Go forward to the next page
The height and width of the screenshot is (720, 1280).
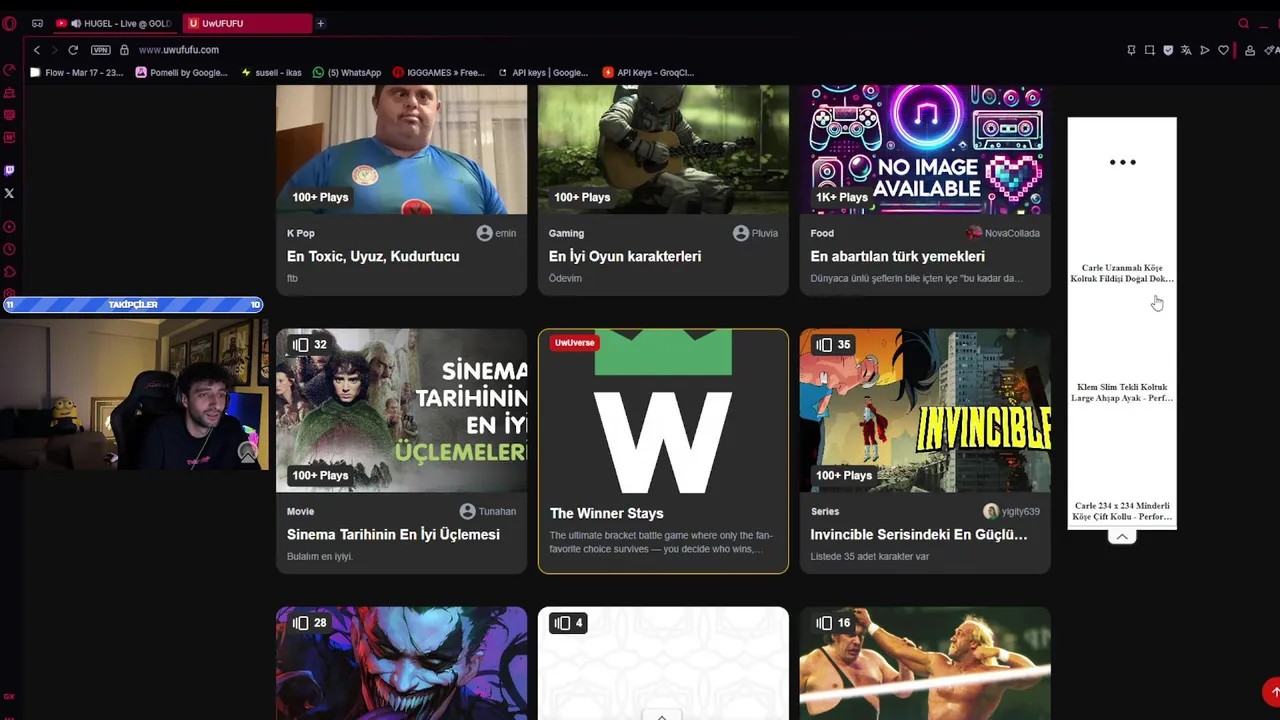54,50
